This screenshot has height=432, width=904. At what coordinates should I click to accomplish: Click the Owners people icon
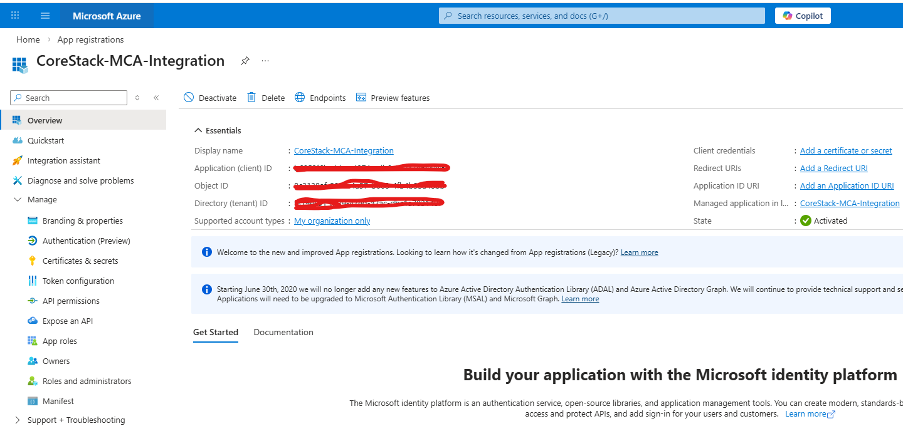coord(32,361)
